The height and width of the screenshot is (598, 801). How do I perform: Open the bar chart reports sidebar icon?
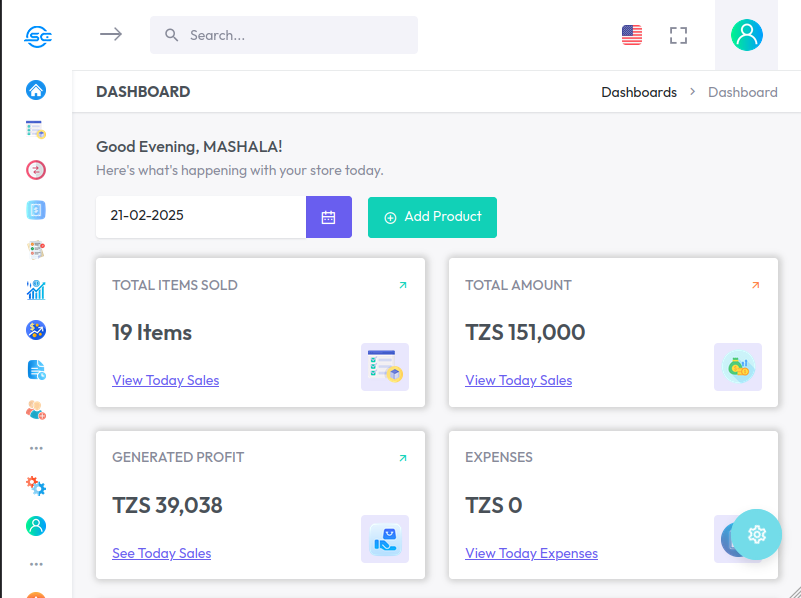click(36, 290)
